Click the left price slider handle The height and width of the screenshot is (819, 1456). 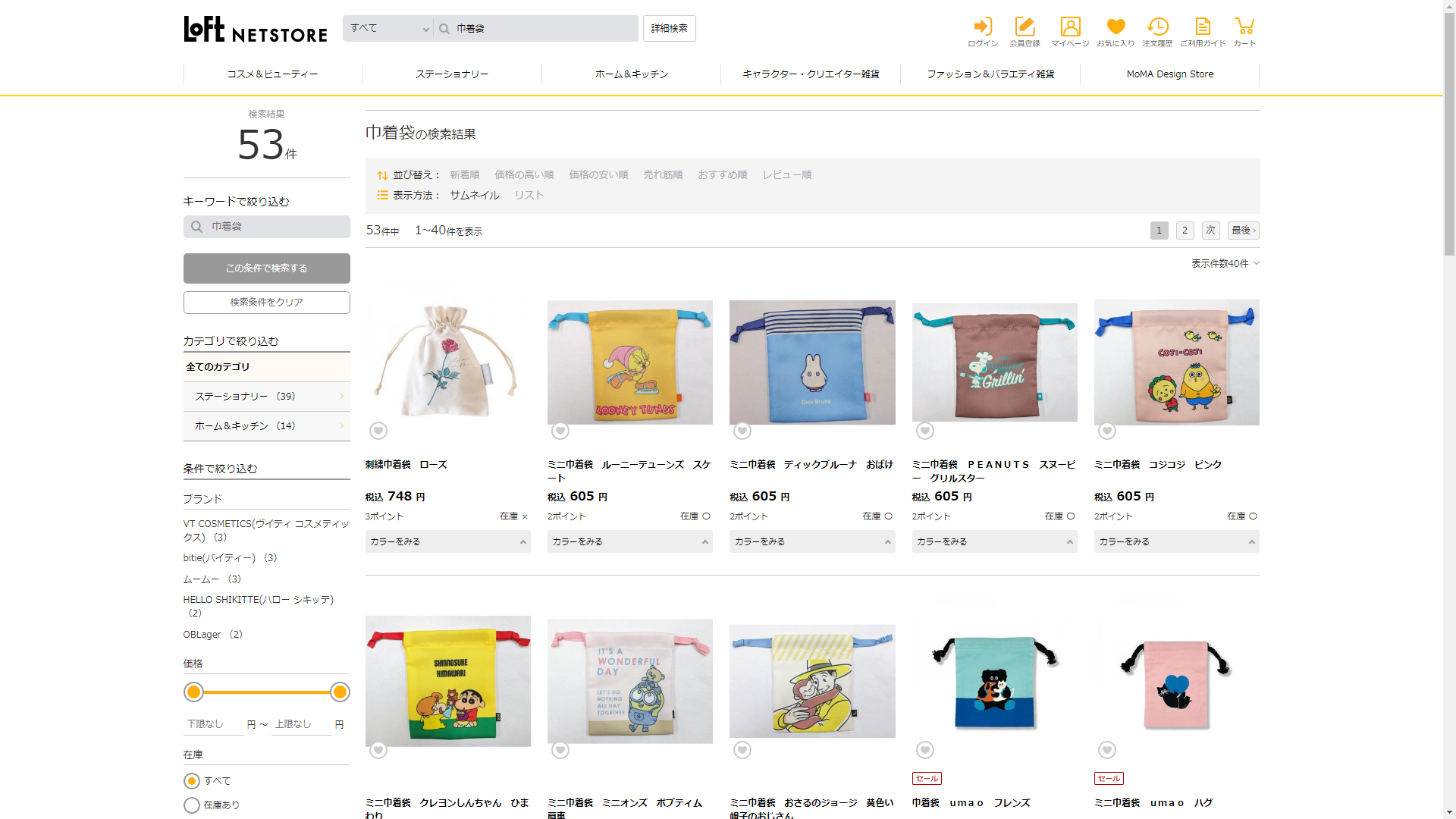(x=194, y=692)
